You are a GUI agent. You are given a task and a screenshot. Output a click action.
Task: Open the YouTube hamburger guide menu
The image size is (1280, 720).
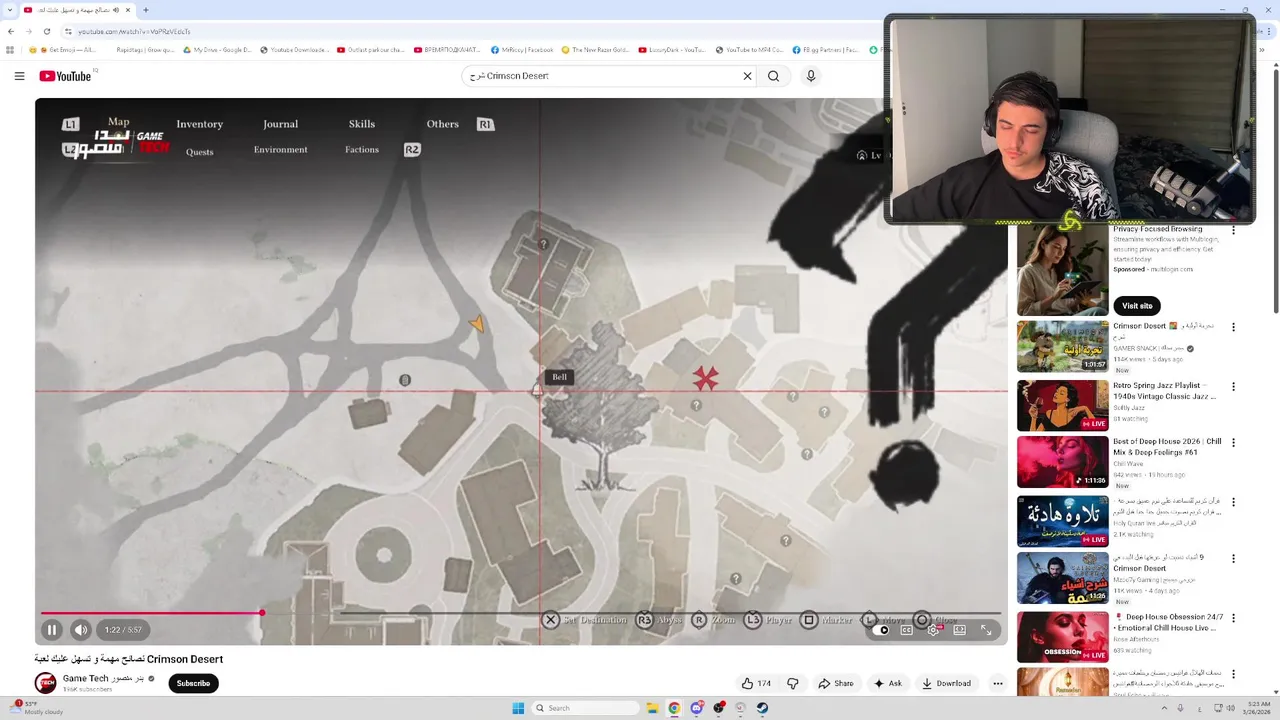[19, 76]
